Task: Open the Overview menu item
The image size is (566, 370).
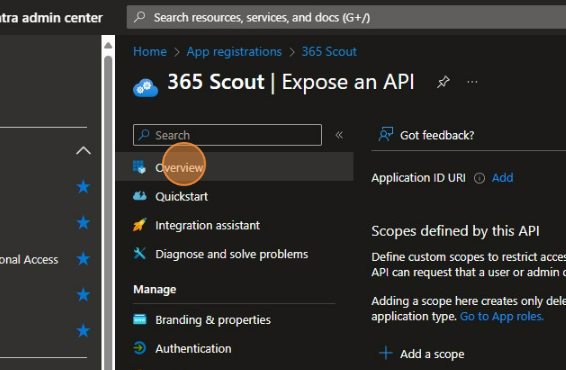Action: (235, 167)
